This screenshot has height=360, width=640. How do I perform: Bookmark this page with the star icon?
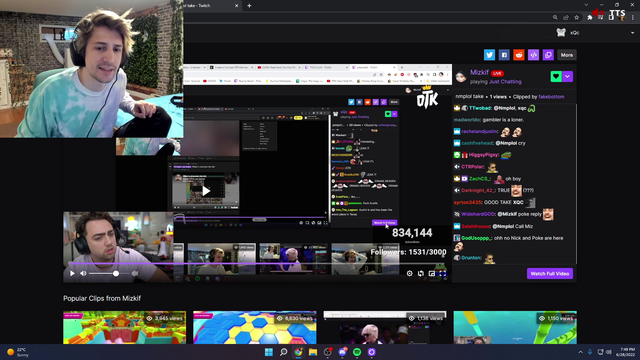(x=576, y=18)
